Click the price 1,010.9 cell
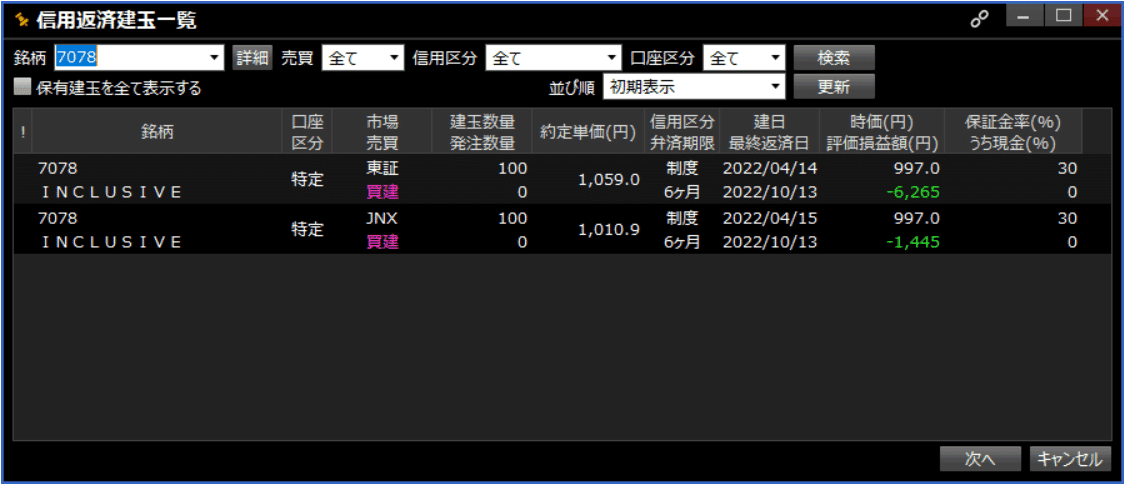 (x=608, y=229)
